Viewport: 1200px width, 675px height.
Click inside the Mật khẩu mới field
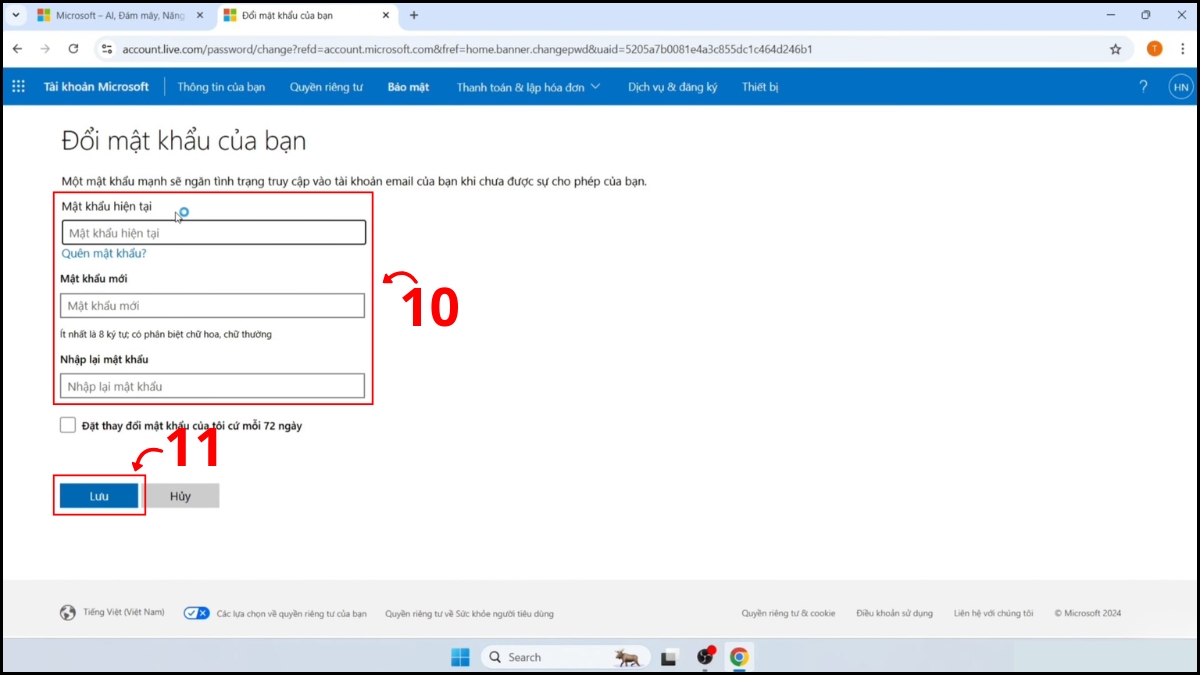coord(212,305)
